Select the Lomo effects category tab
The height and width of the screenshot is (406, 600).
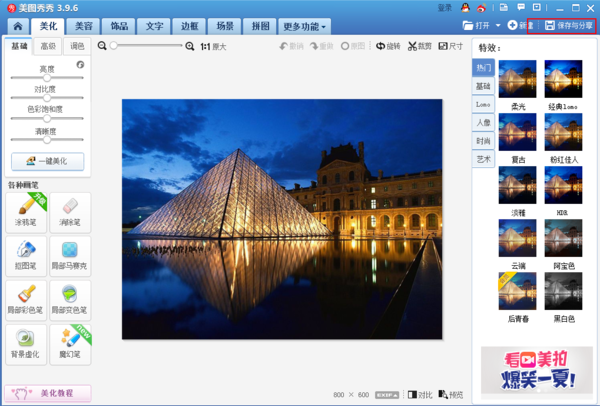coord(483,104)
